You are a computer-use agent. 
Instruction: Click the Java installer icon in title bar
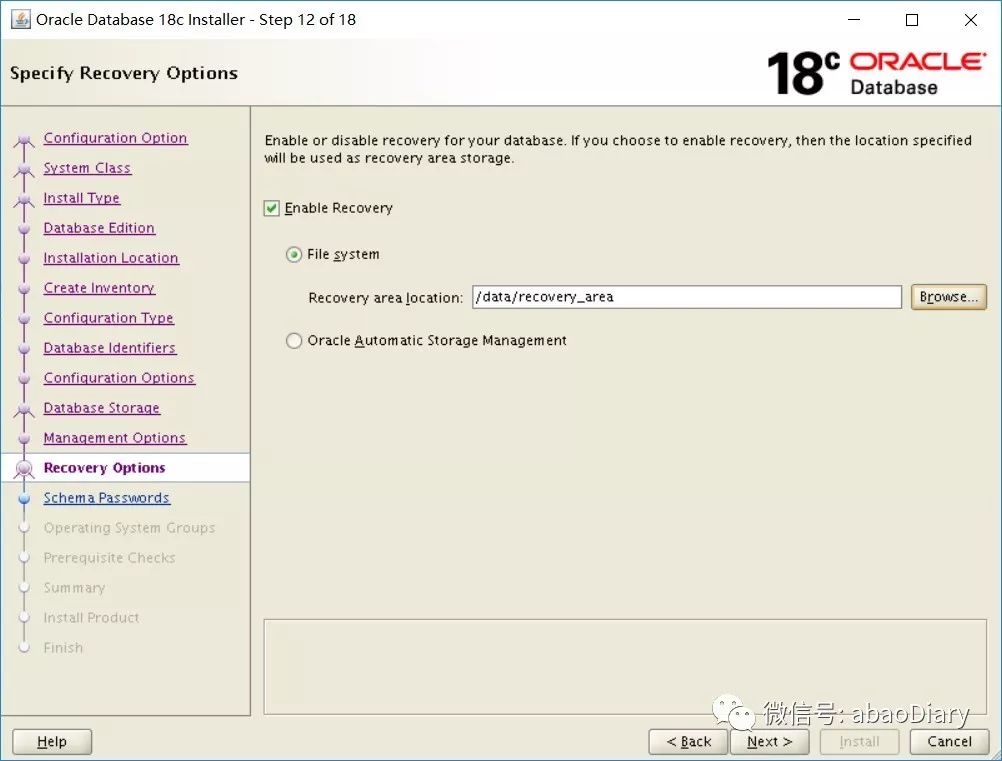(20, 20)
